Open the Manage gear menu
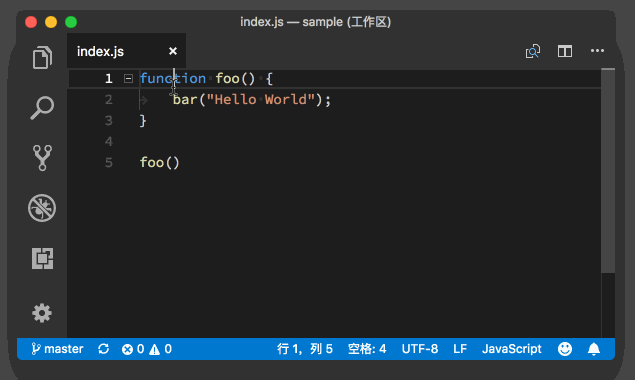635x380 pixels. [x=42, y=313]
